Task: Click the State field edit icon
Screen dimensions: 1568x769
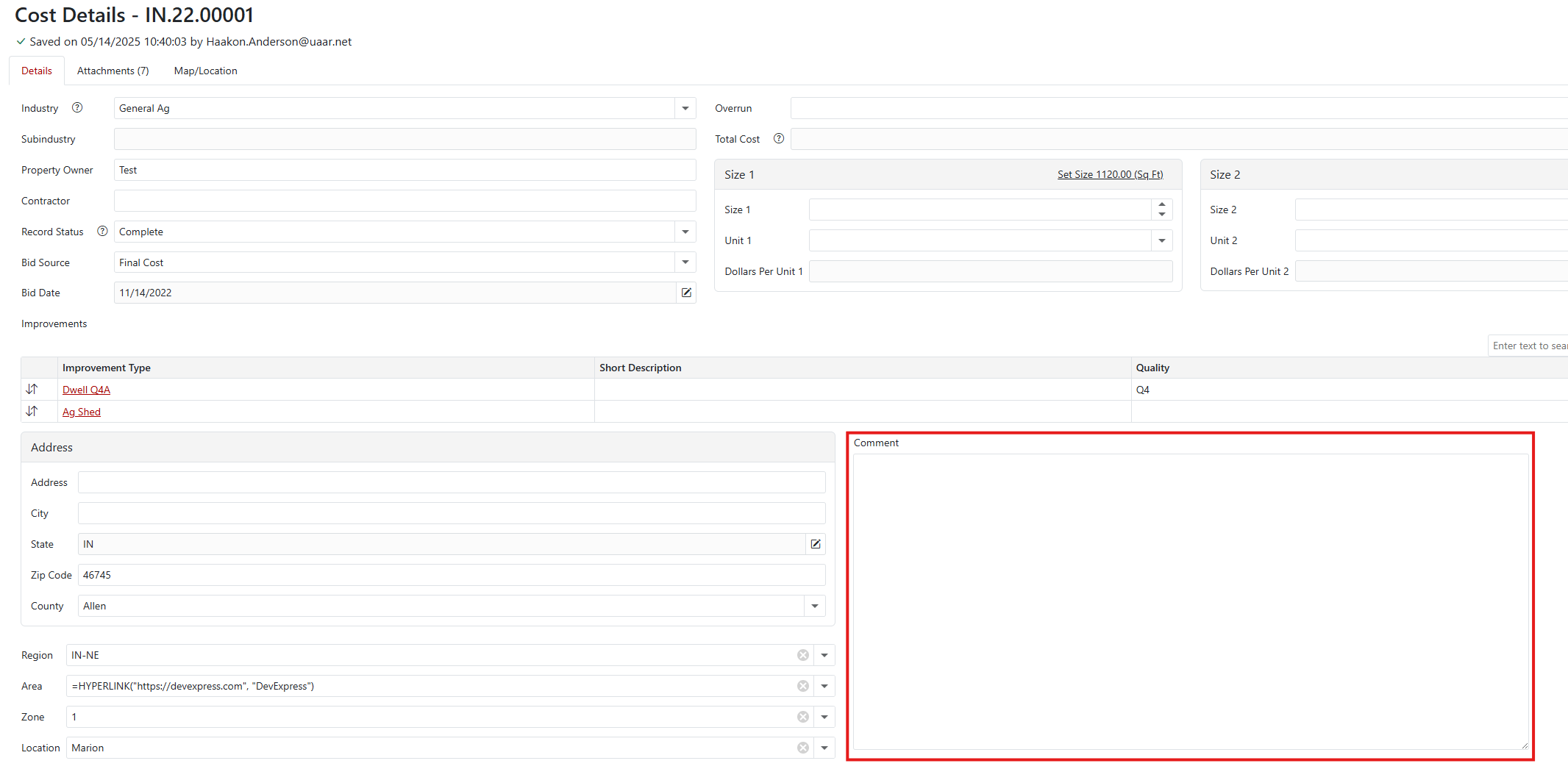Action: coord(816,544)
